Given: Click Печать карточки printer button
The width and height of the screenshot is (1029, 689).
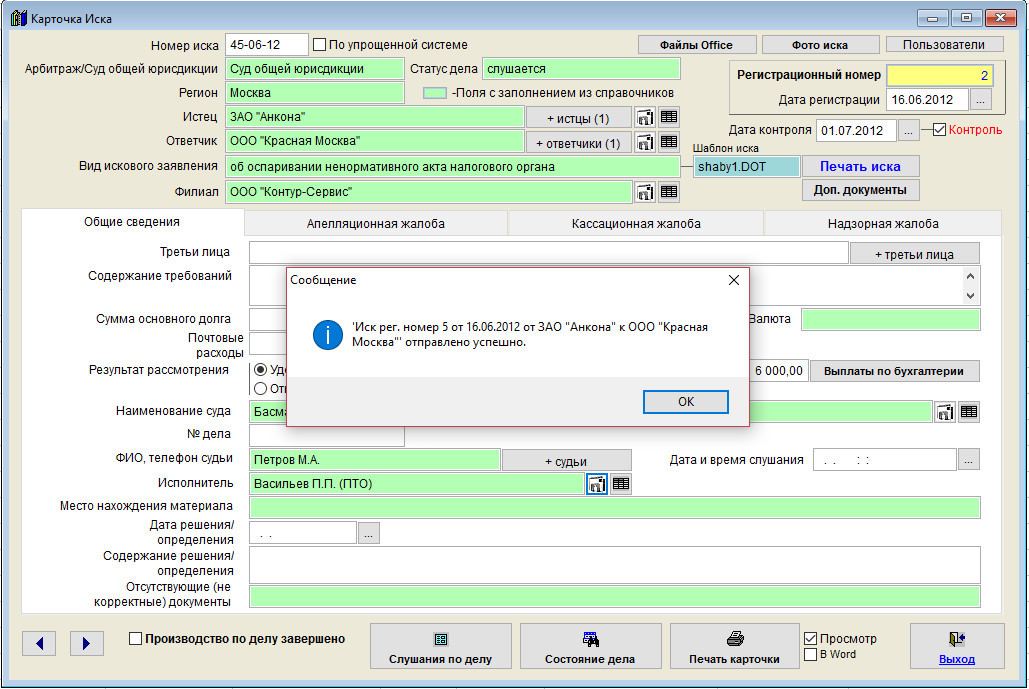Looking at the screenshot, I should [734, 646].
